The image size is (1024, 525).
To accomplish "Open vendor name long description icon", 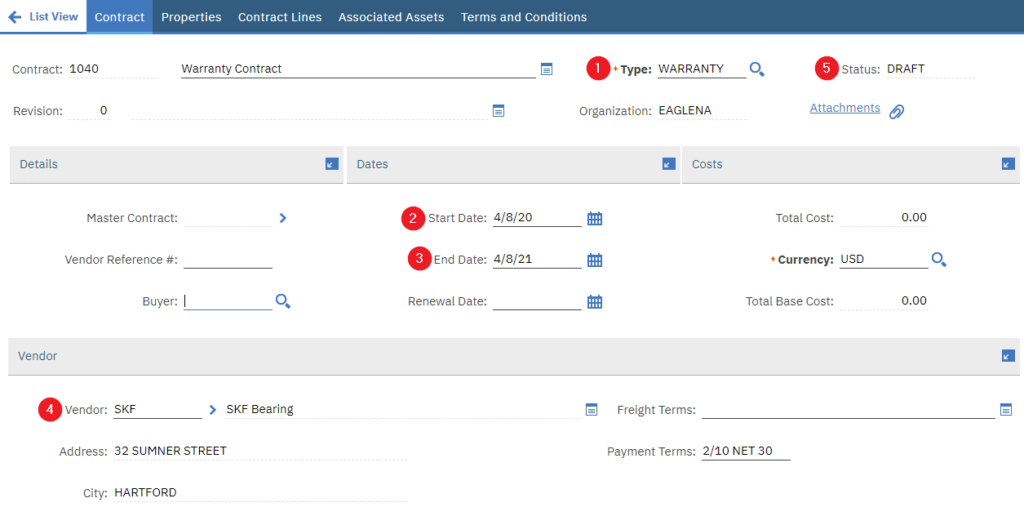I will (591, 410).
